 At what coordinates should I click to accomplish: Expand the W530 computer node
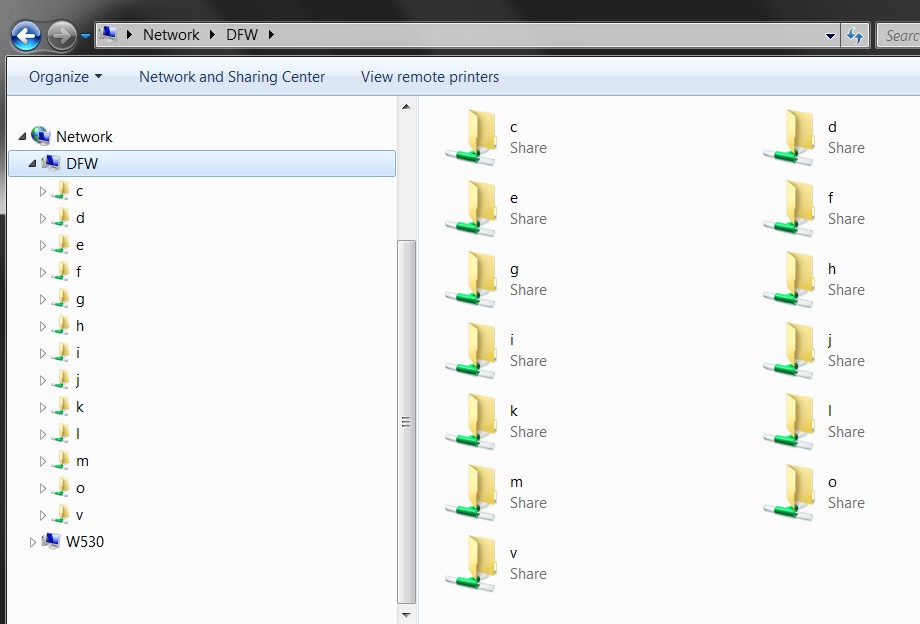click(x=33, y=542)
